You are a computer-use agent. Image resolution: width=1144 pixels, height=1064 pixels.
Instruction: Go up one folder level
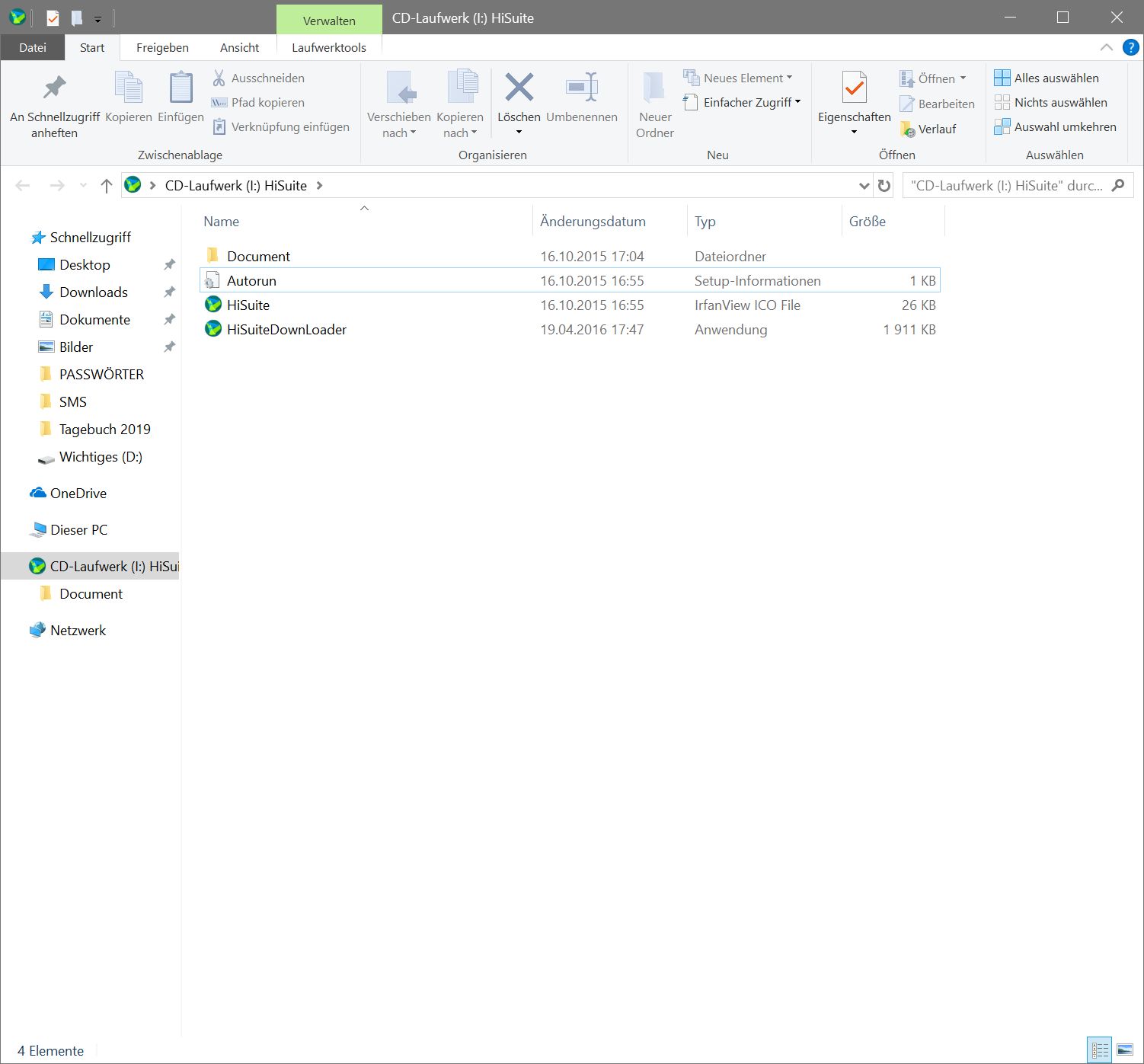coord(106,185)
